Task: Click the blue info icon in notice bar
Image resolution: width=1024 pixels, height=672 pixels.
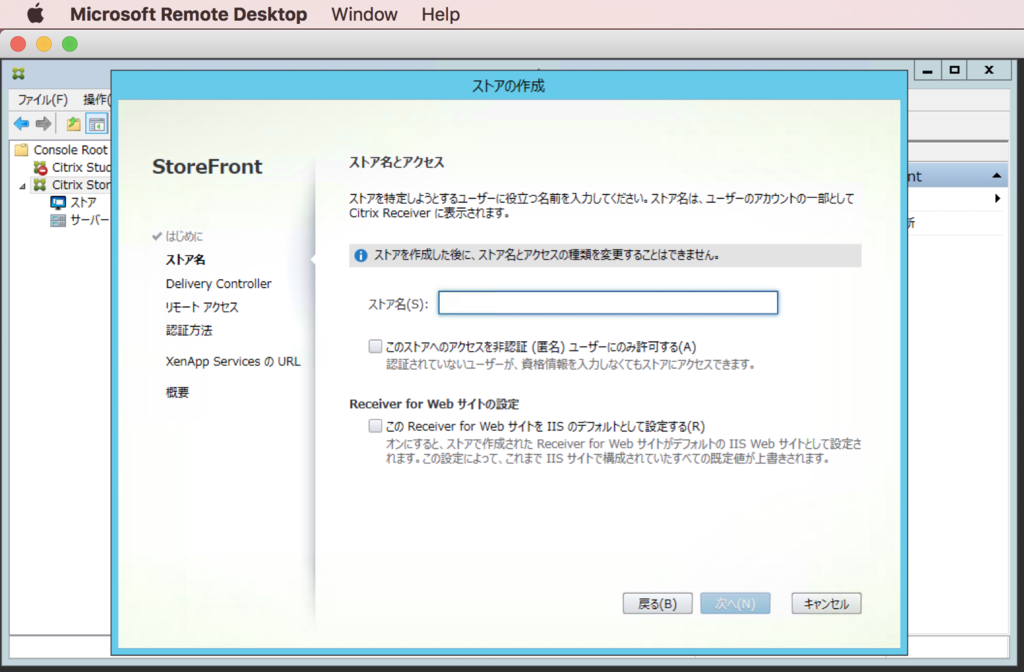Action: 360,255
